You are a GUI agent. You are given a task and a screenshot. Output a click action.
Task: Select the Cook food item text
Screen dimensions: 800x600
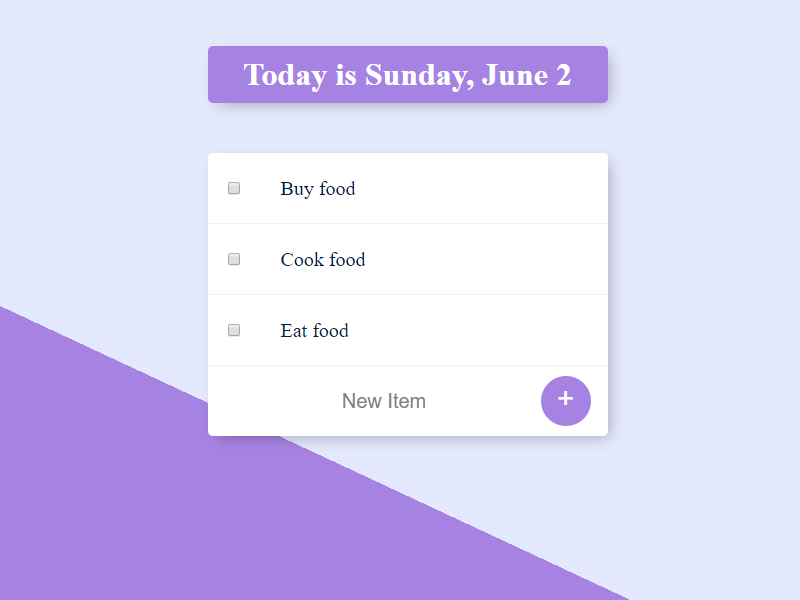tap(323, 259)
